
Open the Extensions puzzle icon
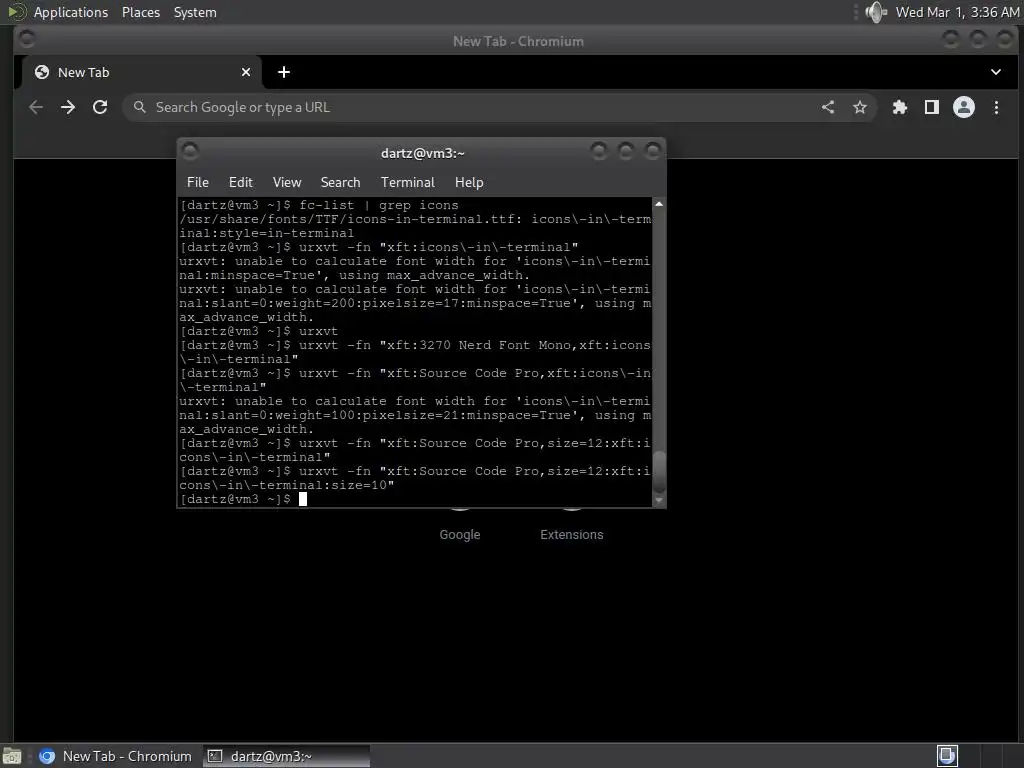point(900,107)
